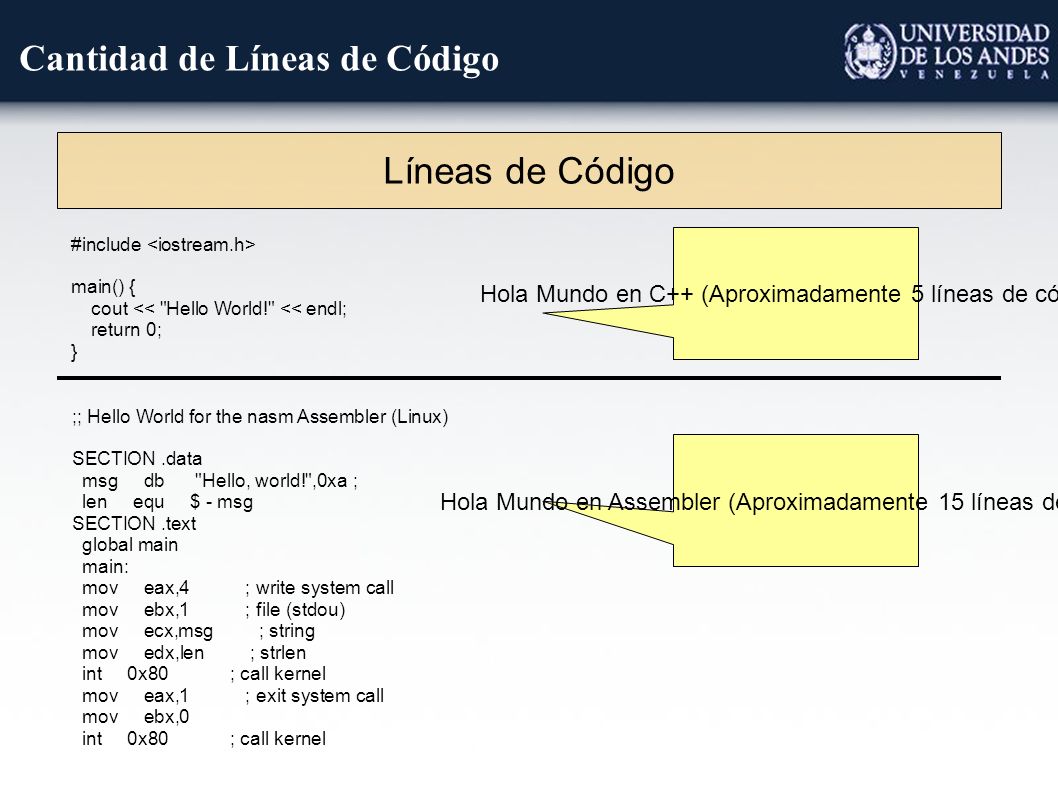Click the 'mov edx,len' instruction

(143, 653)
